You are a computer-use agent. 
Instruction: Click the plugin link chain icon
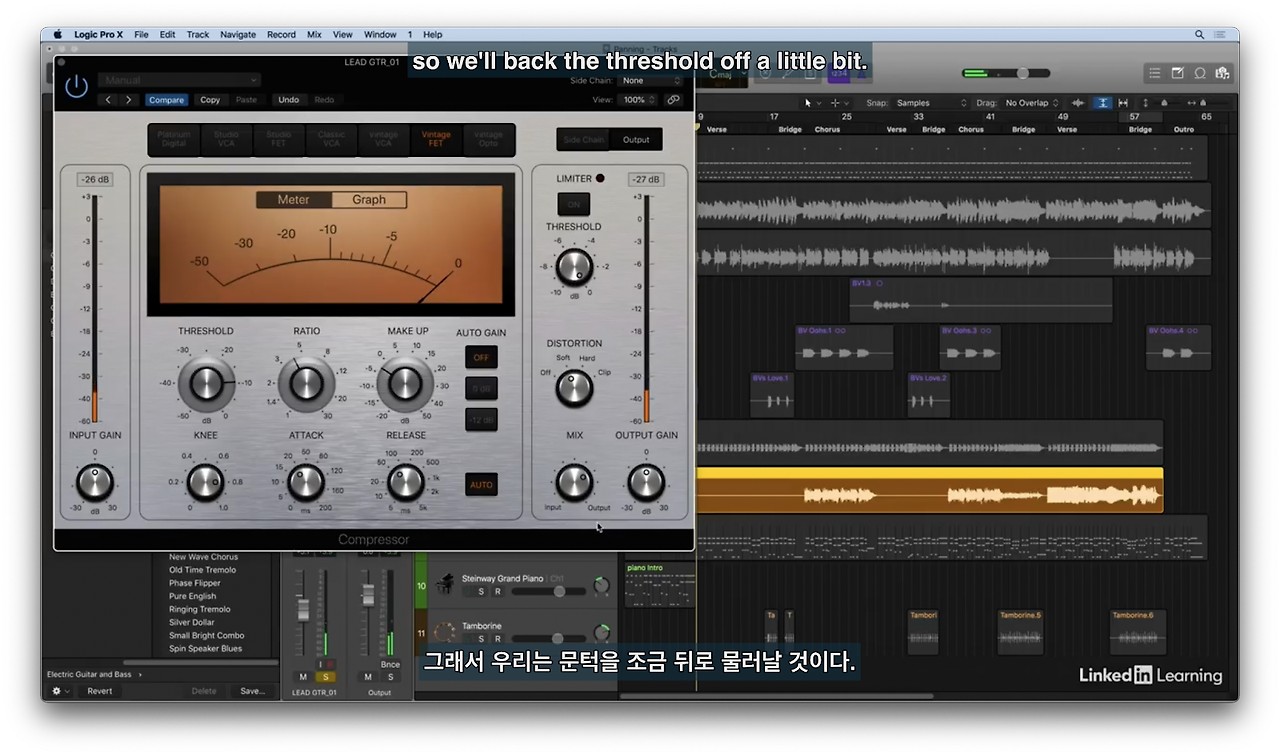pos(674,100)
